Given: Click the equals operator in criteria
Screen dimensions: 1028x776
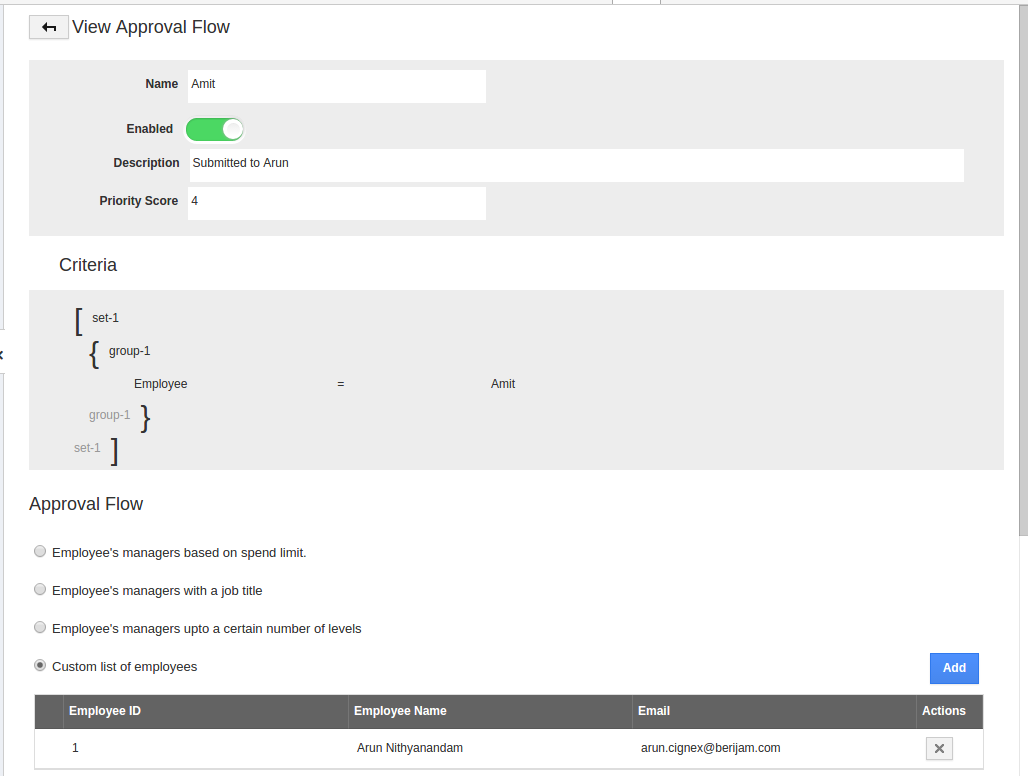Looking at the screenshot, I should [341, 384].
